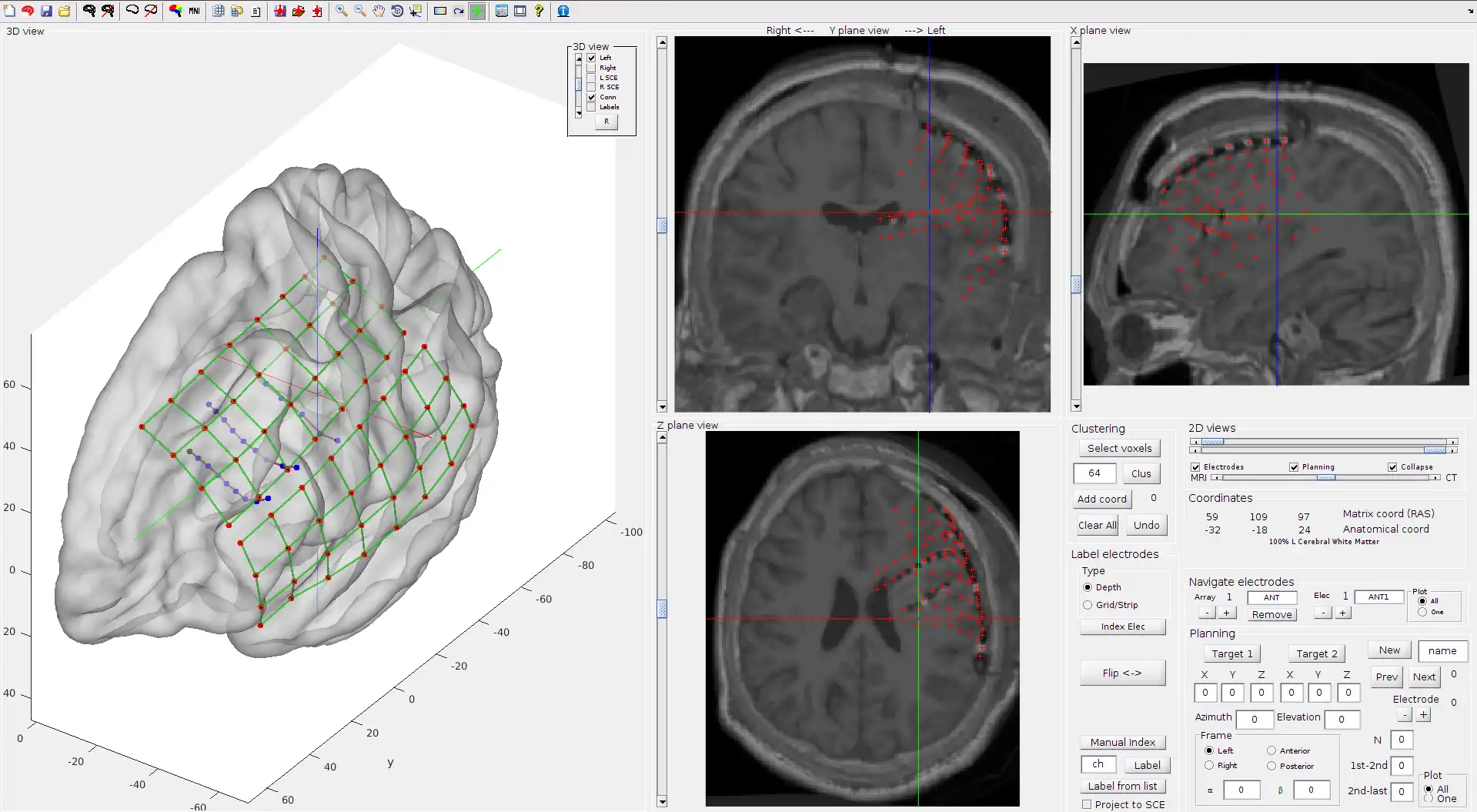
Task: Activate the 3D rotate tool
Action: click(397, 11)
